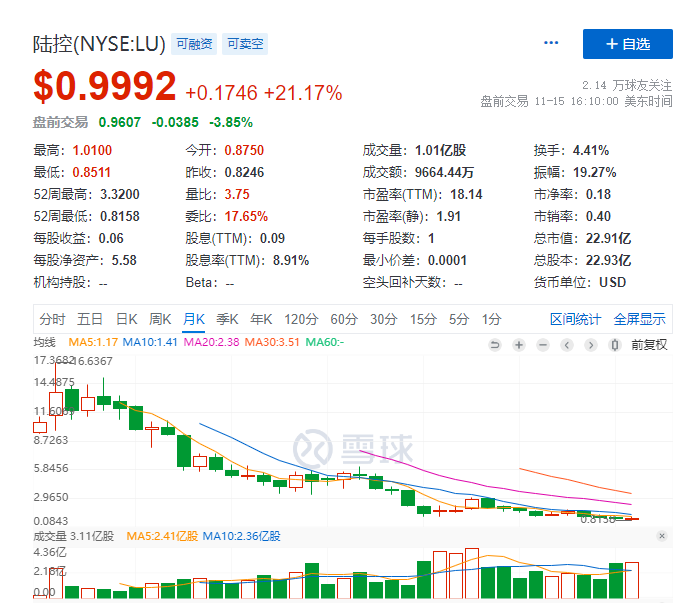Click the MA10:1.41 moving average label
The height and width of the screenshot is (603, 685).
(x=150, y=342)
